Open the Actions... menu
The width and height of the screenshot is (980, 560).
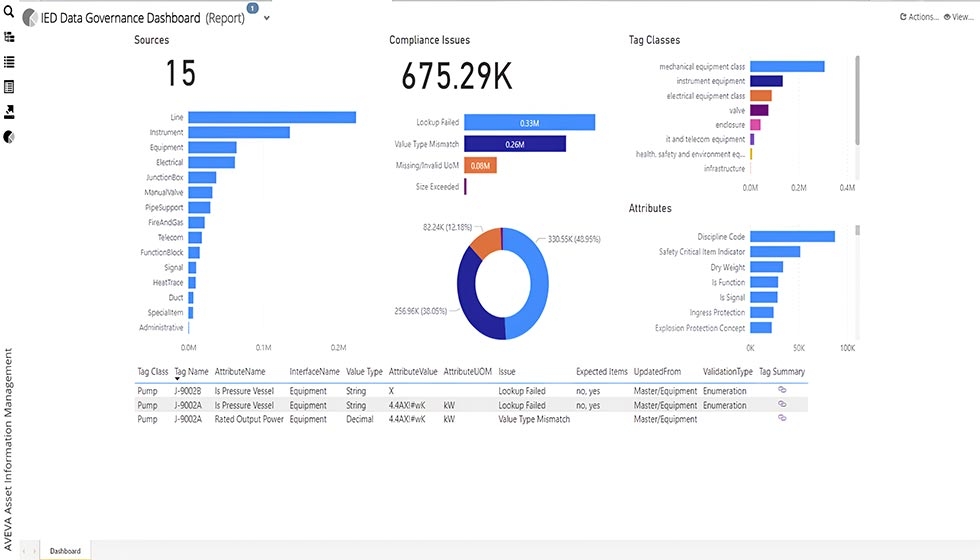(x=919, y=17)
